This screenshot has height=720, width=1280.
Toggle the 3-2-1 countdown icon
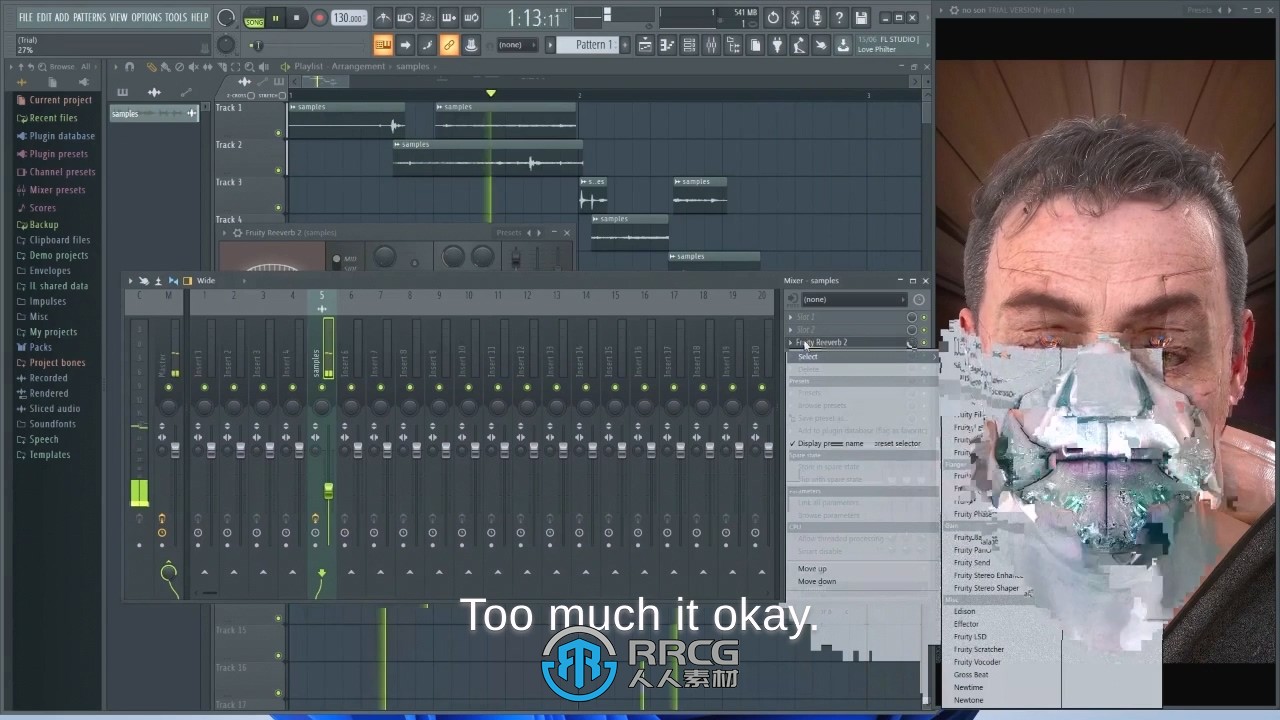click(427, 18)
